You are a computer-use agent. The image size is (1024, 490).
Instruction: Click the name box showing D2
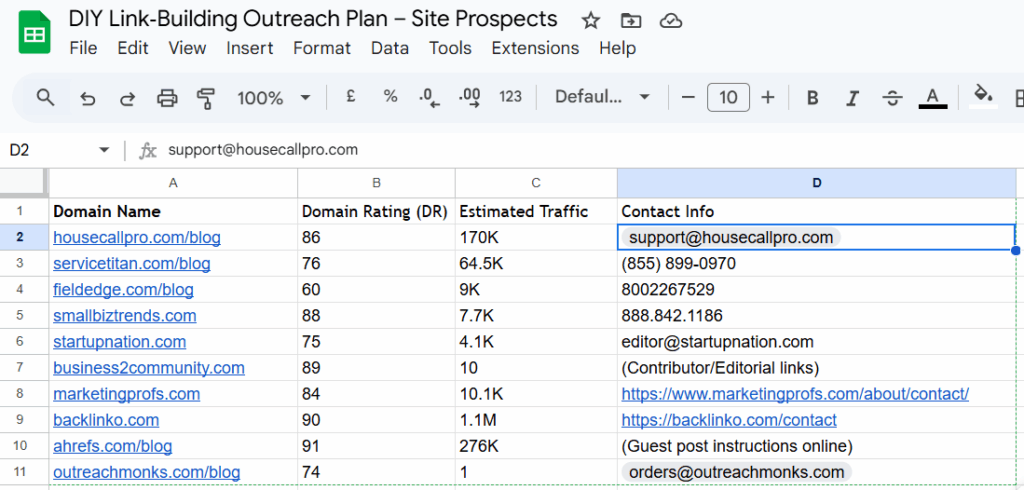(x=19, y=150)
